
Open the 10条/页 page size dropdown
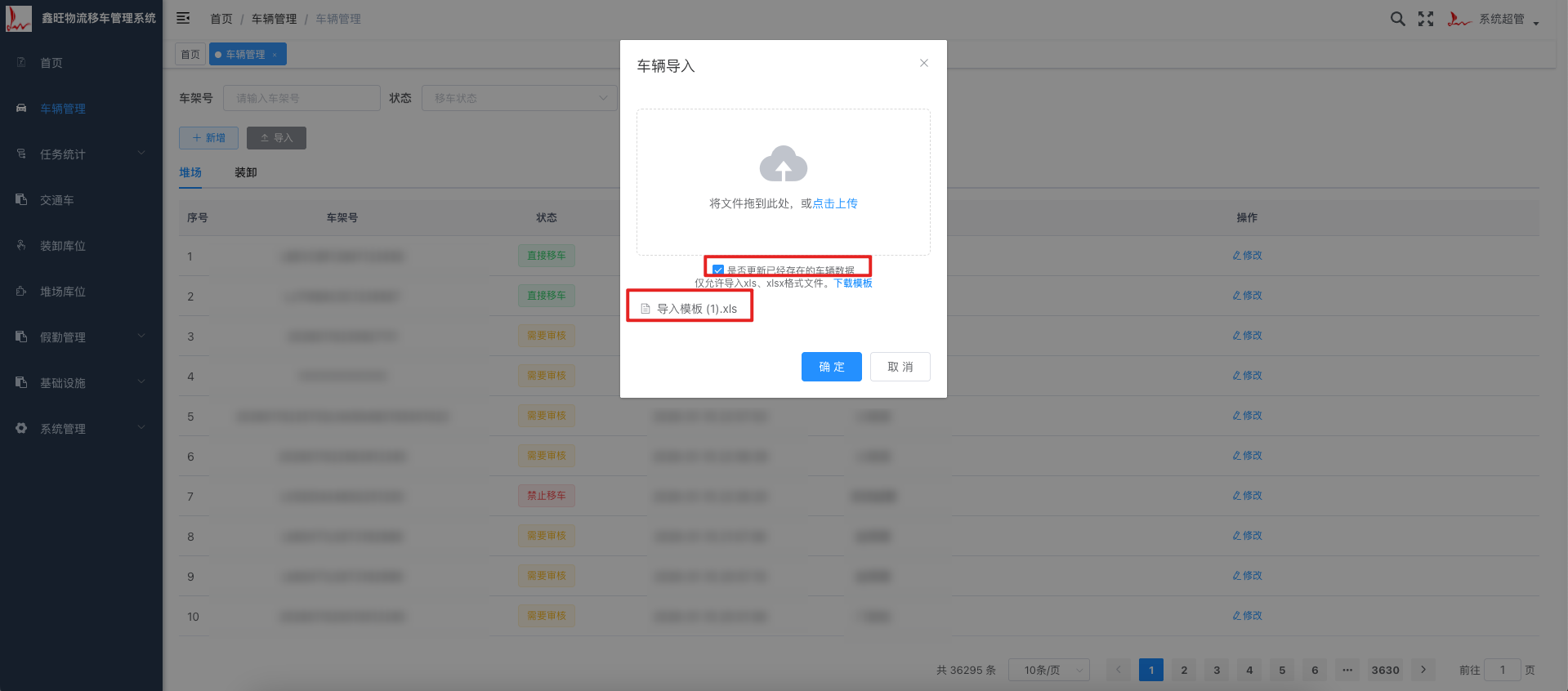(1049, 670)
